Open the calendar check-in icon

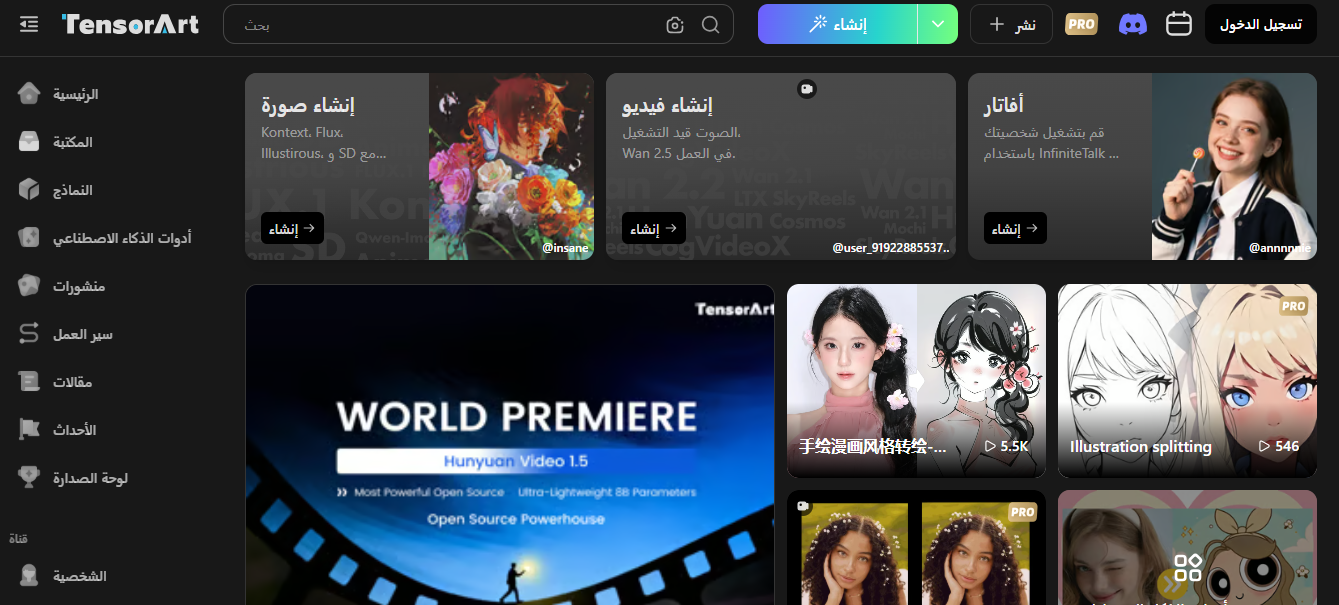[x=1179, y=24]
